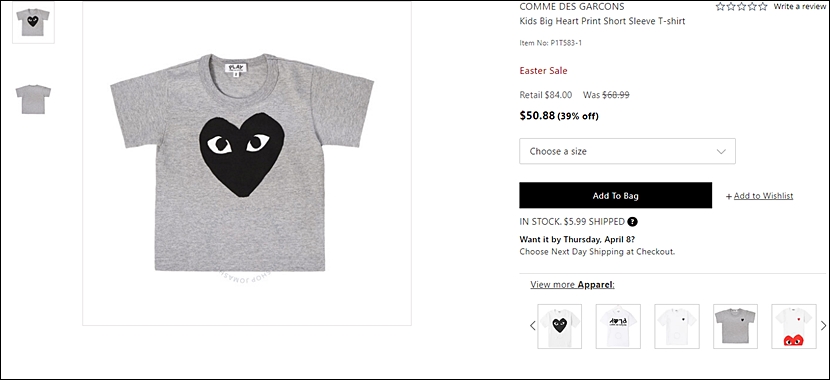Screen dimensions: 830x380
Task: Click the carousel right arrow
Action: 823,325
